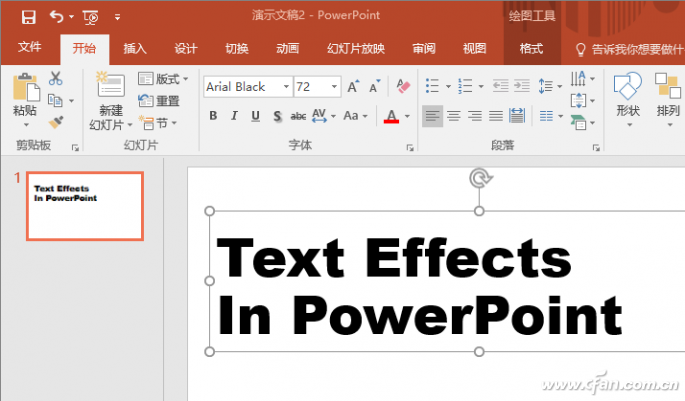Undo the last action

coord(56,17)
